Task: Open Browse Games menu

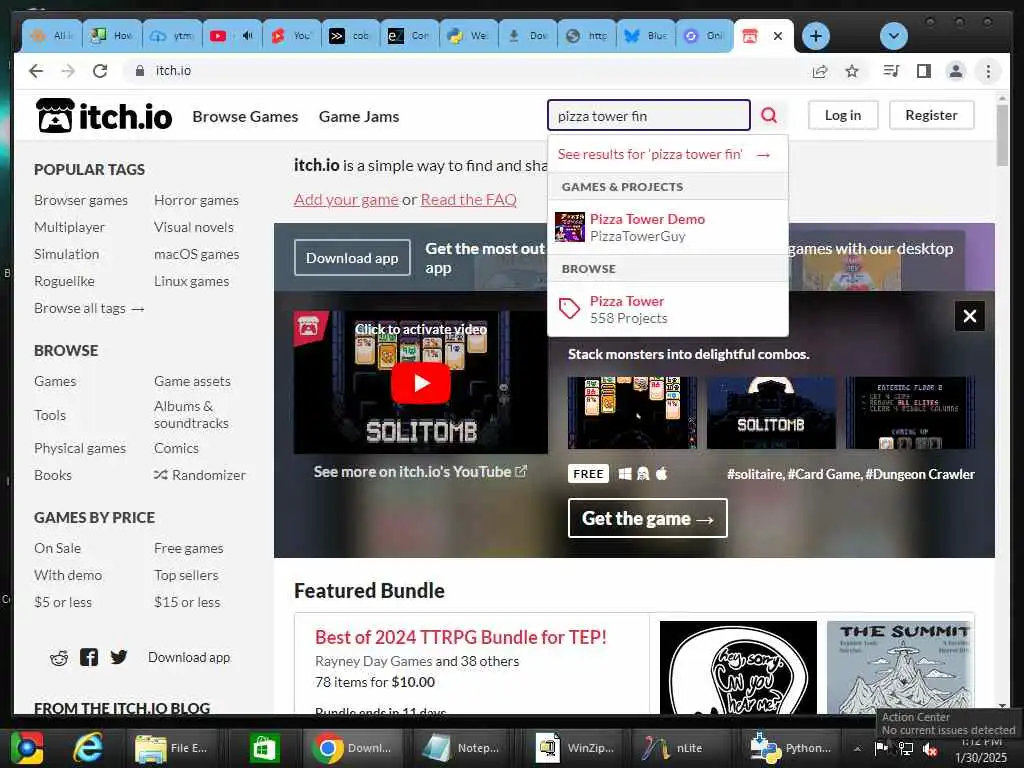Action: [x=245, y=116]
